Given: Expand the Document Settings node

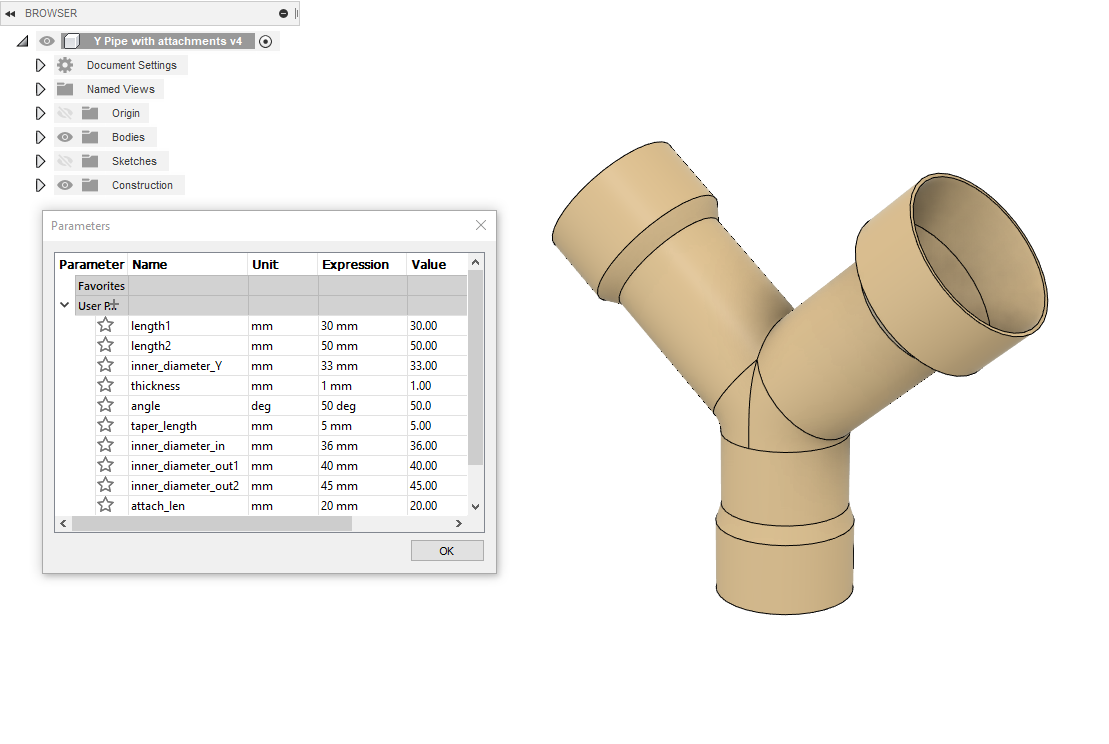Looking at the screenshot, I should click(40, 65).
